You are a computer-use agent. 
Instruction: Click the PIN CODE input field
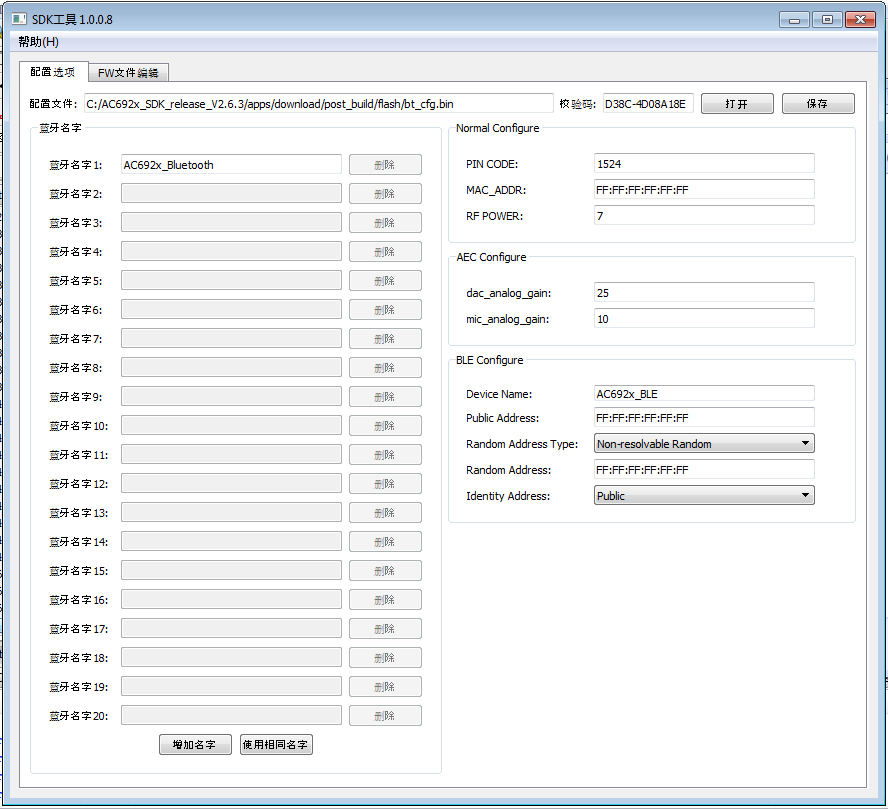pos(704,164)
